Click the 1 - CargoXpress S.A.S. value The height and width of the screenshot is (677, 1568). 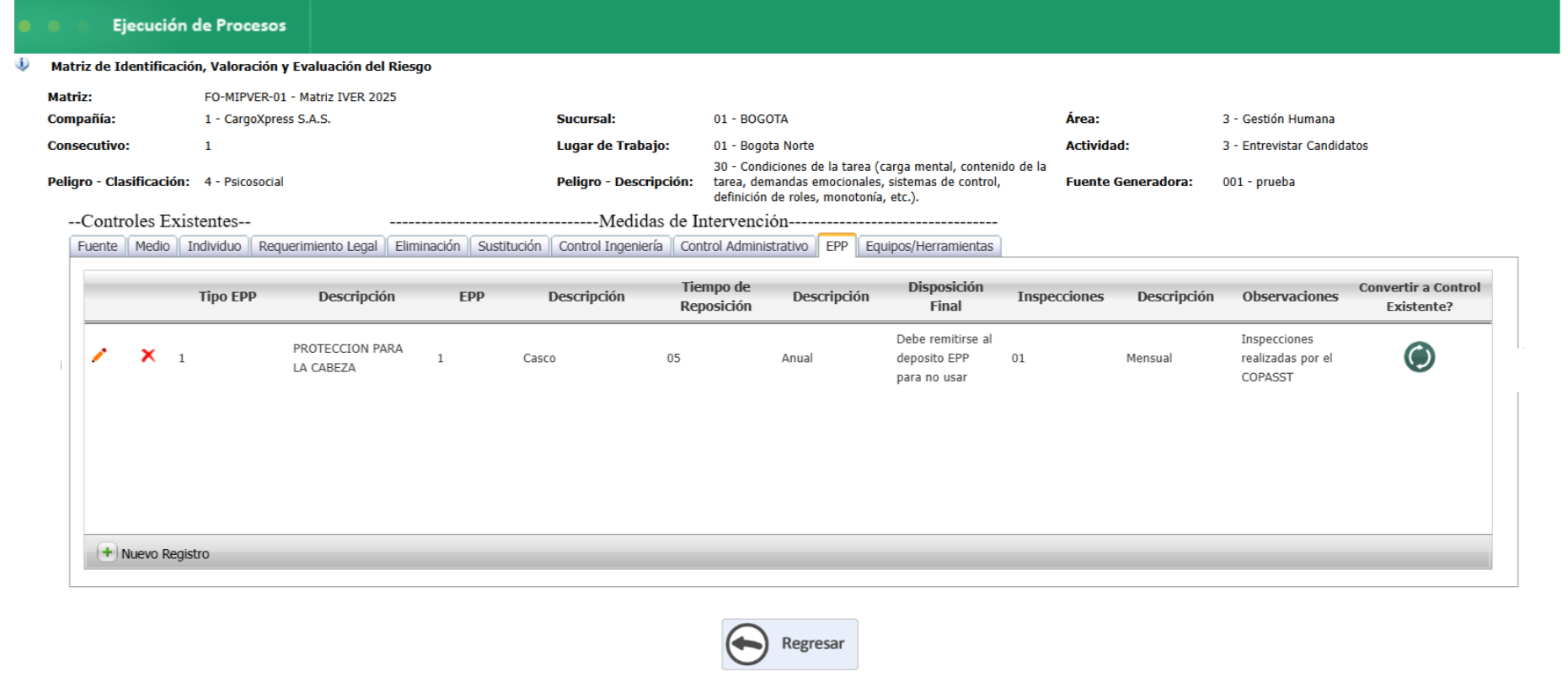click(267, 119)
